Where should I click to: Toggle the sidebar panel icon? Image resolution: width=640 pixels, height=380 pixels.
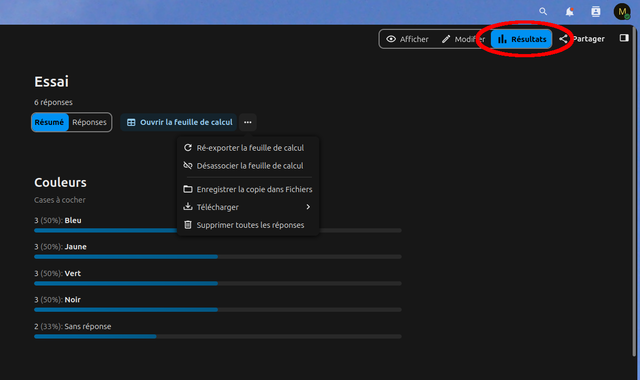[624, 38]
